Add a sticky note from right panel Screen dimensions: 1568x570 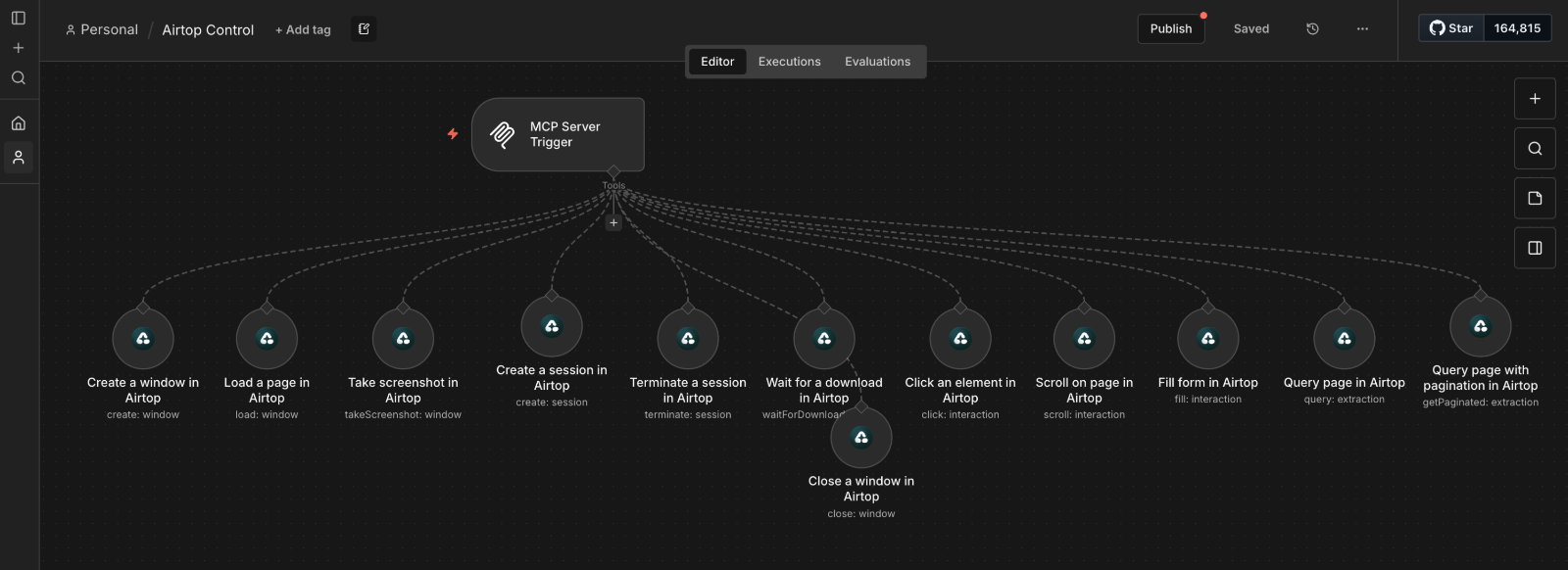1535,198
